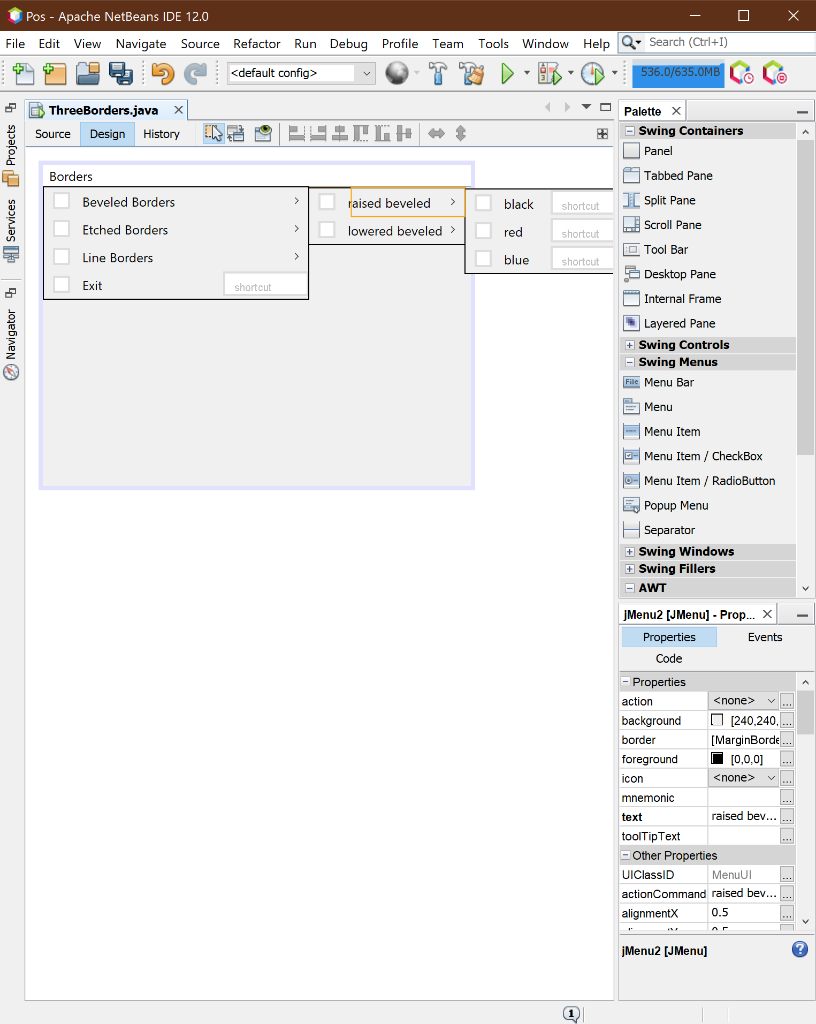This screenshot has width=816, height=1024.
Task: Click Change vertical resizability arrow icon
Action: [x=461, y=133]
